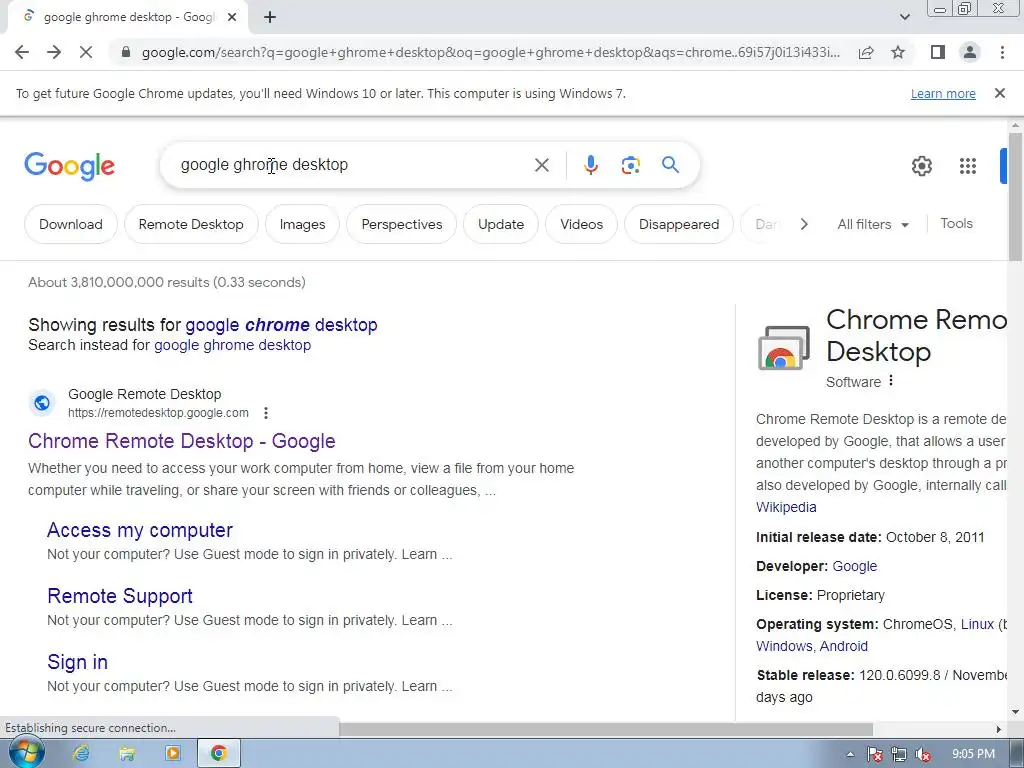Select Chrome taskbar button

[219, 754]
